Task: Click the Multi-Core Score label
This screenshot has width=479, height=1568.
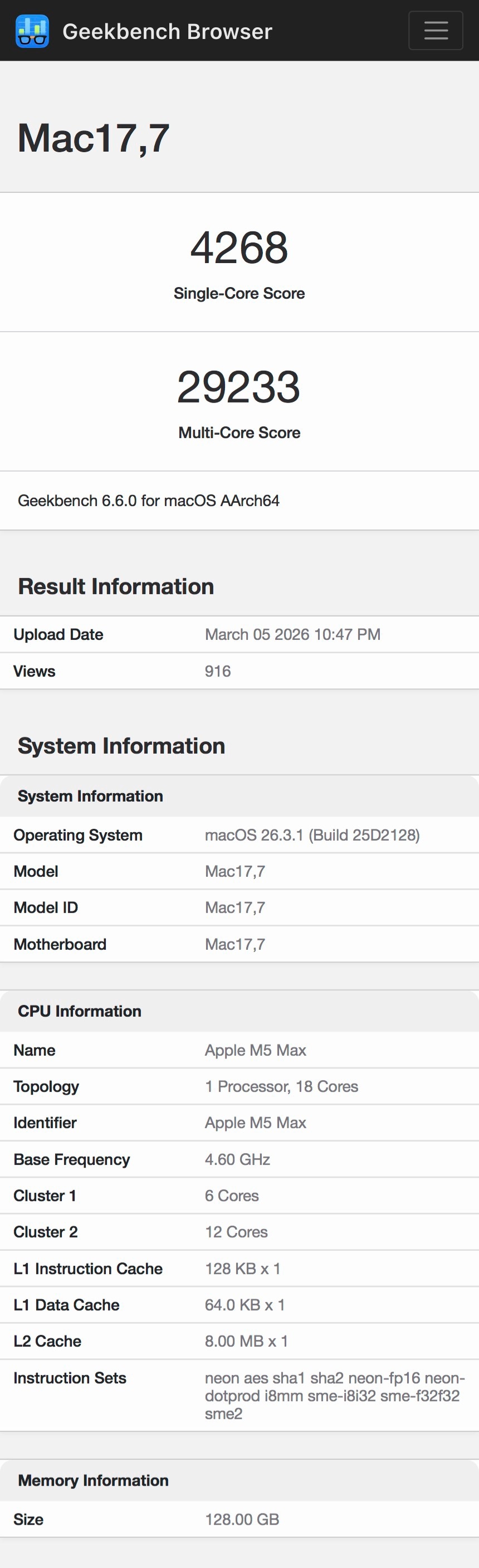Action: tap(239, 433)
